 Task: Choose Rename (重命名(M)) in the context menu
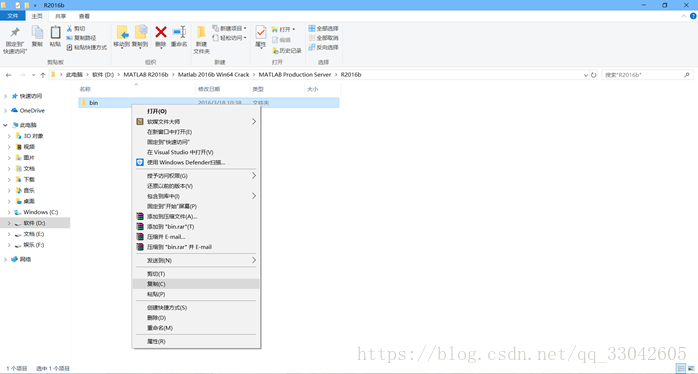coord(196,328)
